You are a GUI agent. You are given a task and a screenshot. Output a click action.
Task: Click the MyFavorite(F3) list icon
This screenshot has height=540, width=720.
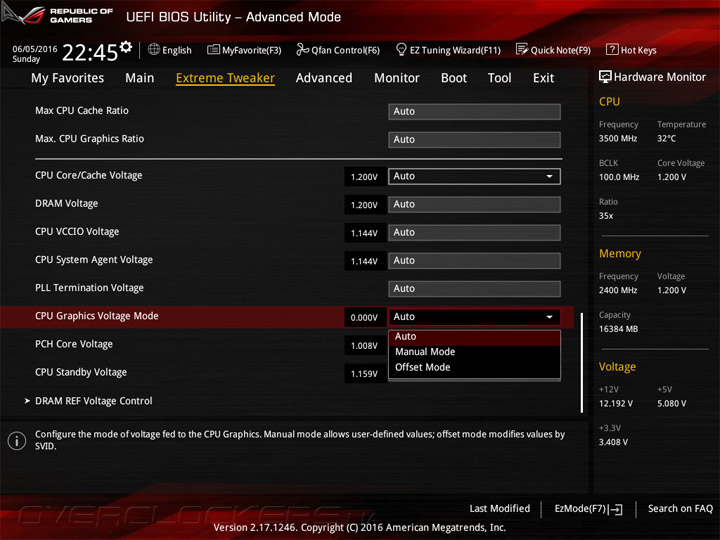tap(213, 50)
